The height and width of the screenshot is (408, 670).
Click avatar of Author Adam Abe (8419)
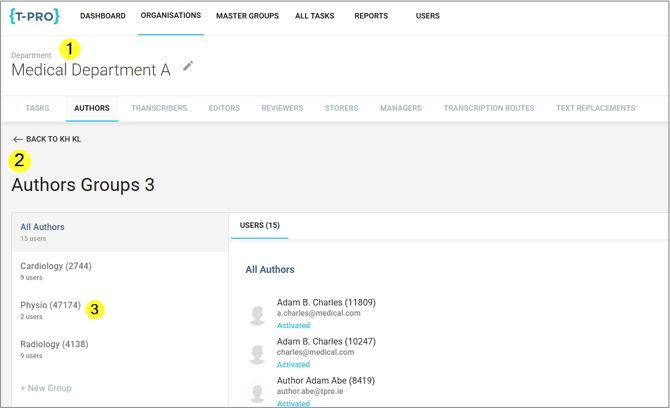click(x=257, y=391)
